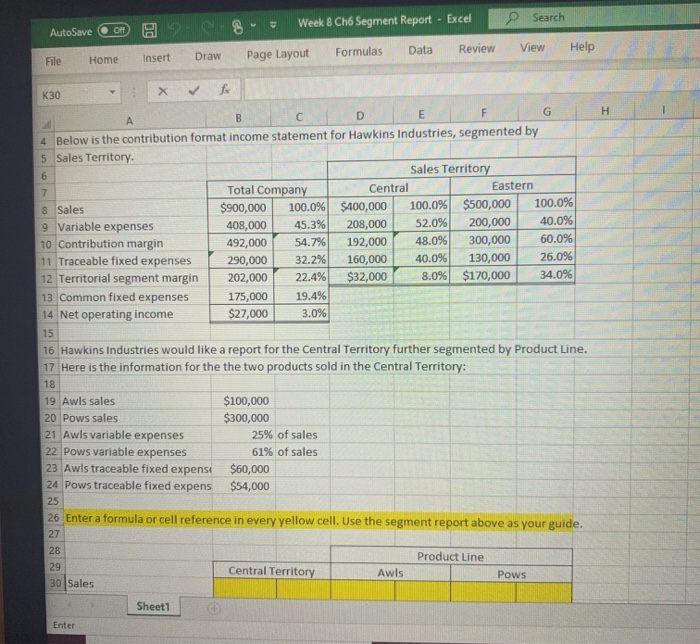Click the Search box in title bar

click(594, 17)
